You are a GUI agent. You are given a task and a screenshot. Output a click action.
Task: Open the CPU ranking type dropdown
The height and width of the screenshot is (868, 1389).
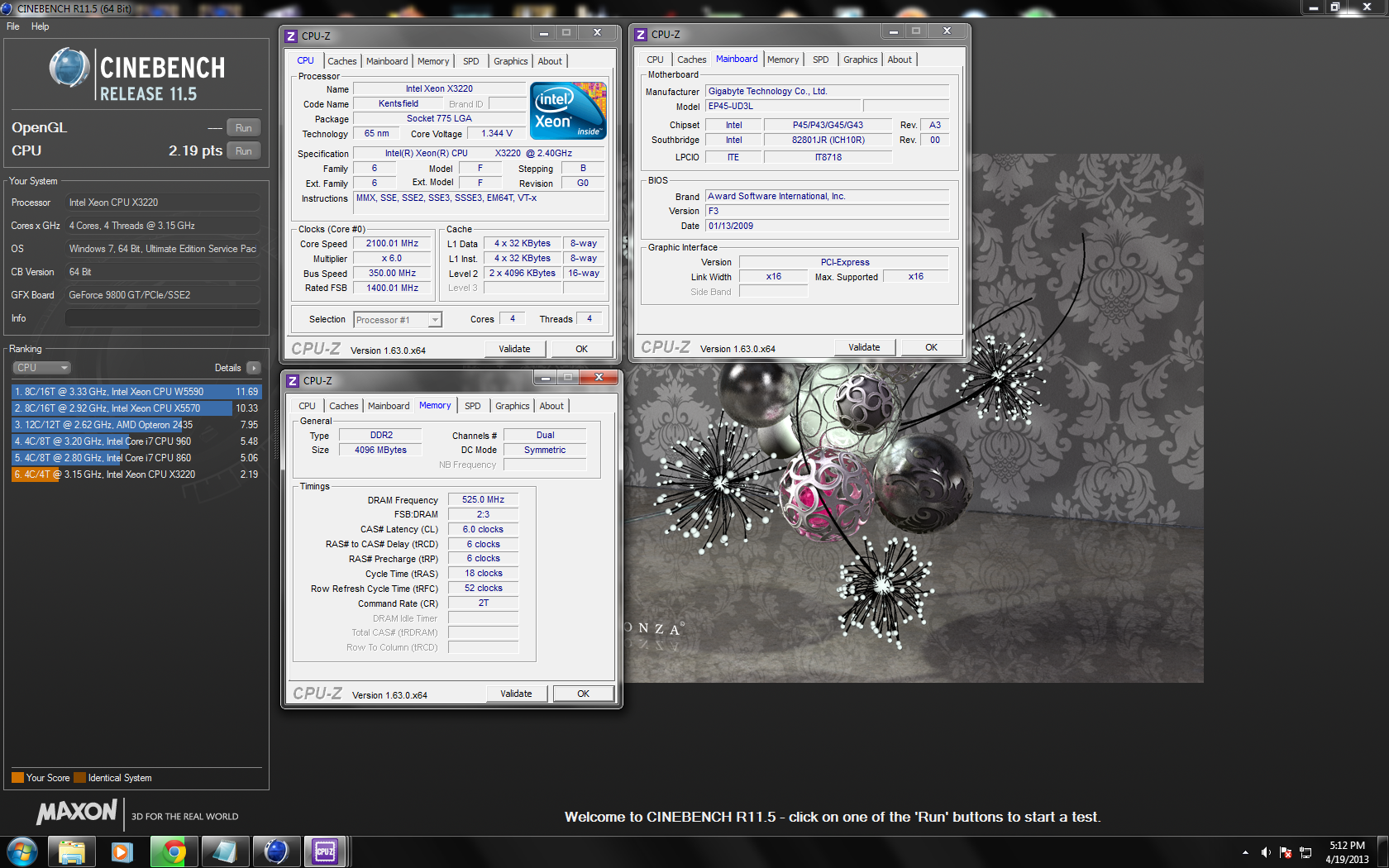[x=41, y=368]
